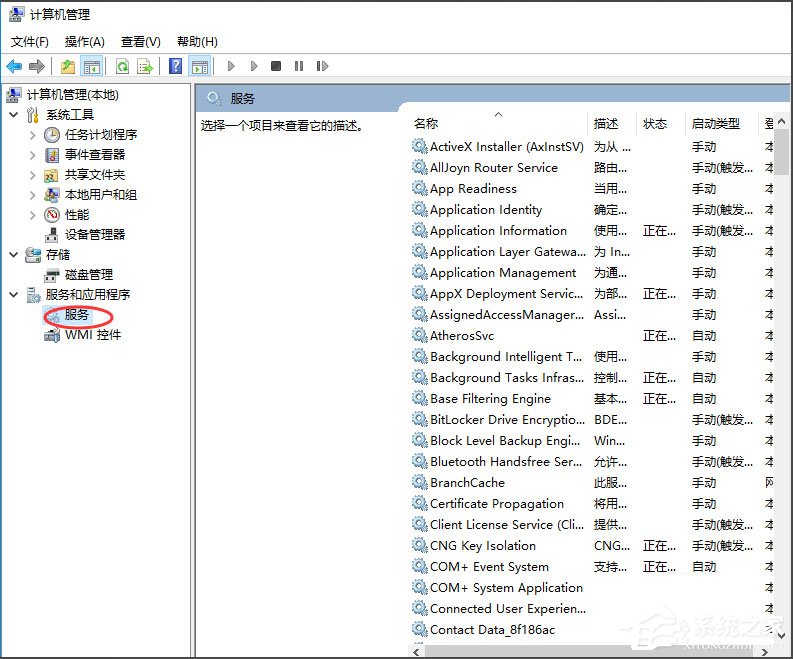This screenshot has height=659, width=793.
Task: Click gear icon beside Block Level Backup
Action: (419, 440)
